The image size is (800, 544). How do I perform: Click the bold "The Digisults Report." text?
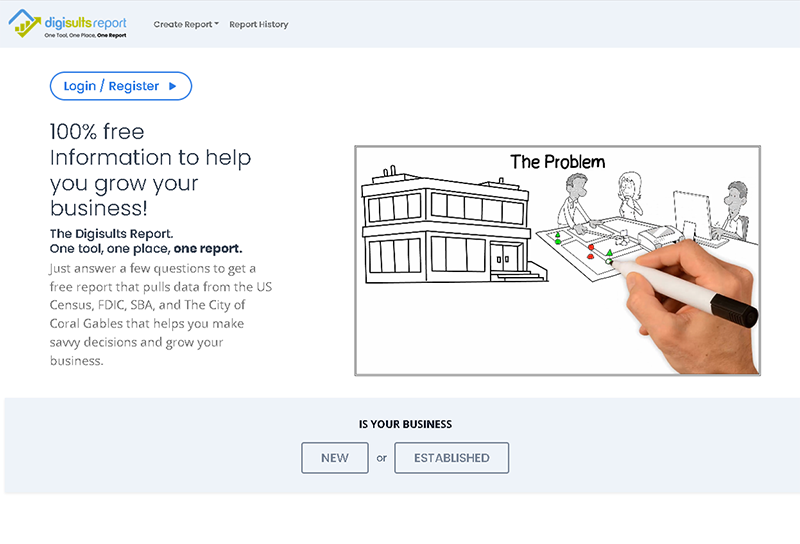pos(112,233)
